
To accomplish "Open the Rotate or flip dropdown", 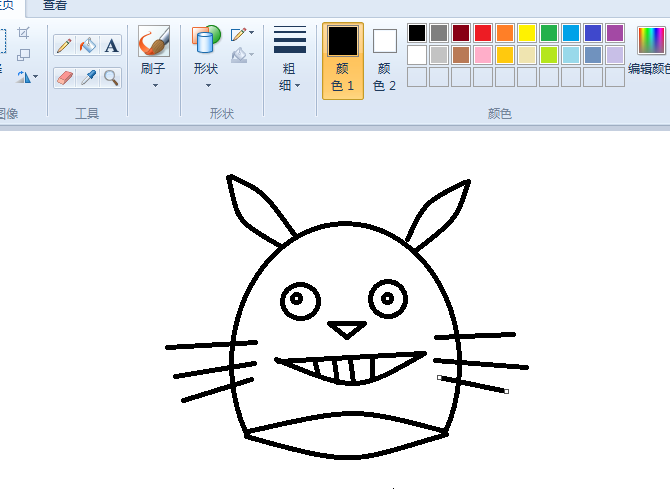I will [27, 77].
